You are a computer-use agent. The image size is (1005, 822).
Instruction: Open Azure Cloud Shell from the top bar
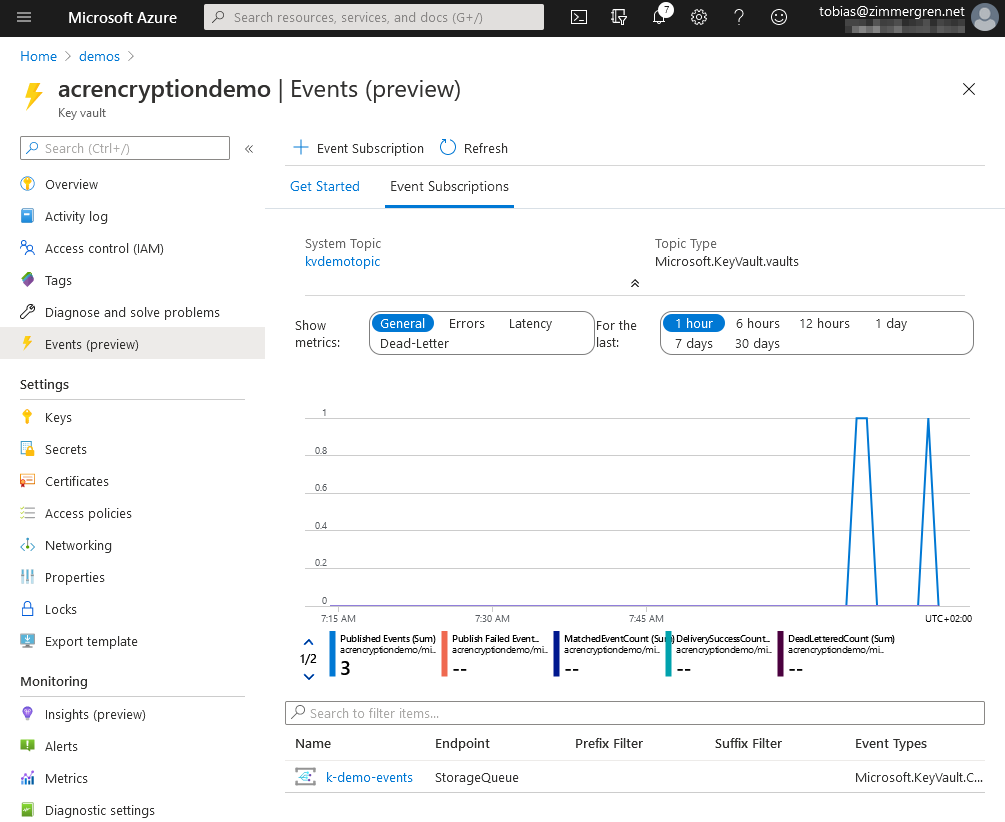(578, 17)
